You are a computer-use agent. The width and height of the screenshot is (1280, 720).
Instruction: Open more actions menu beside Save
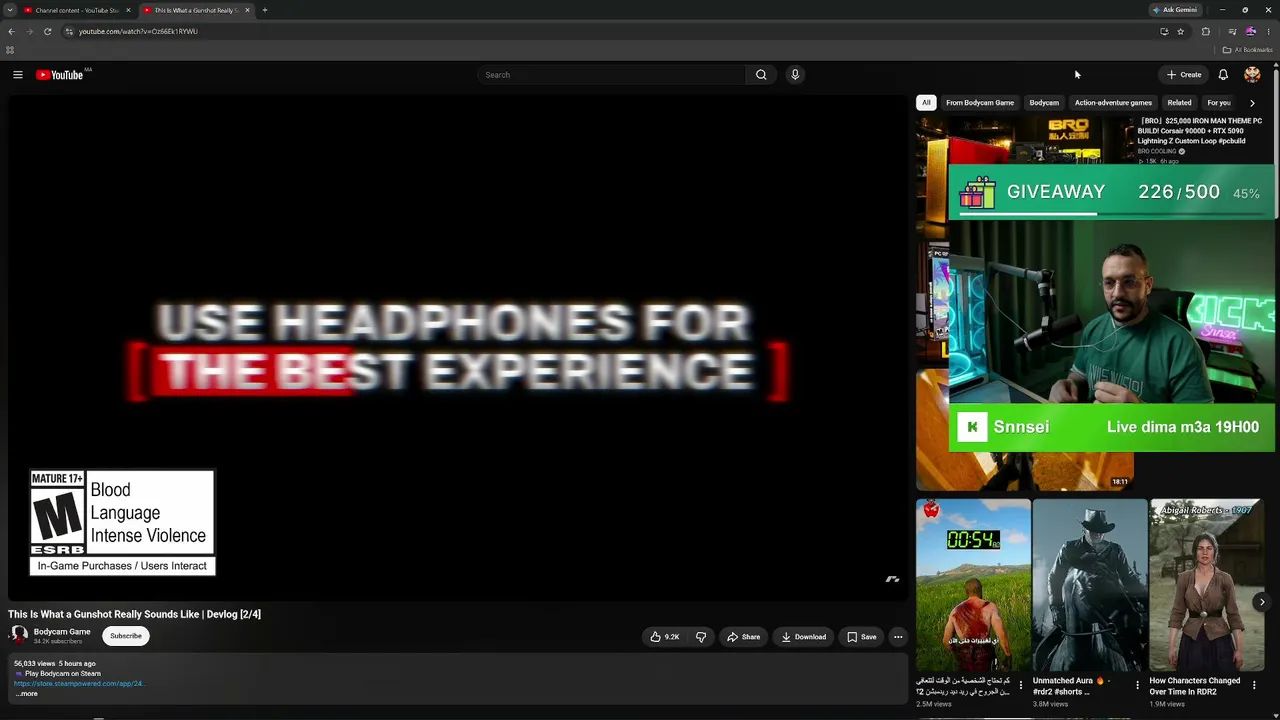[x=898, y=637]
